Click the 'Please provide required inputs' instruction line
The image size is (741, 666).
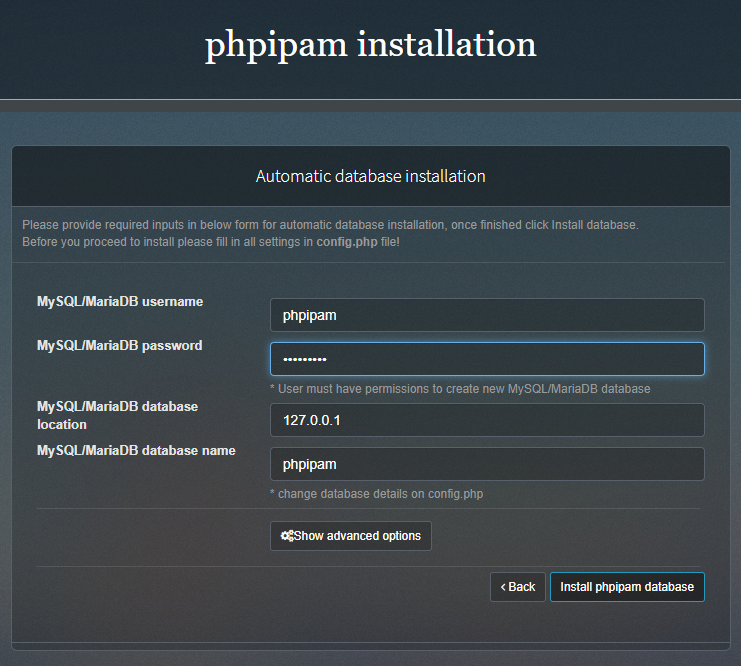[330, 225]
